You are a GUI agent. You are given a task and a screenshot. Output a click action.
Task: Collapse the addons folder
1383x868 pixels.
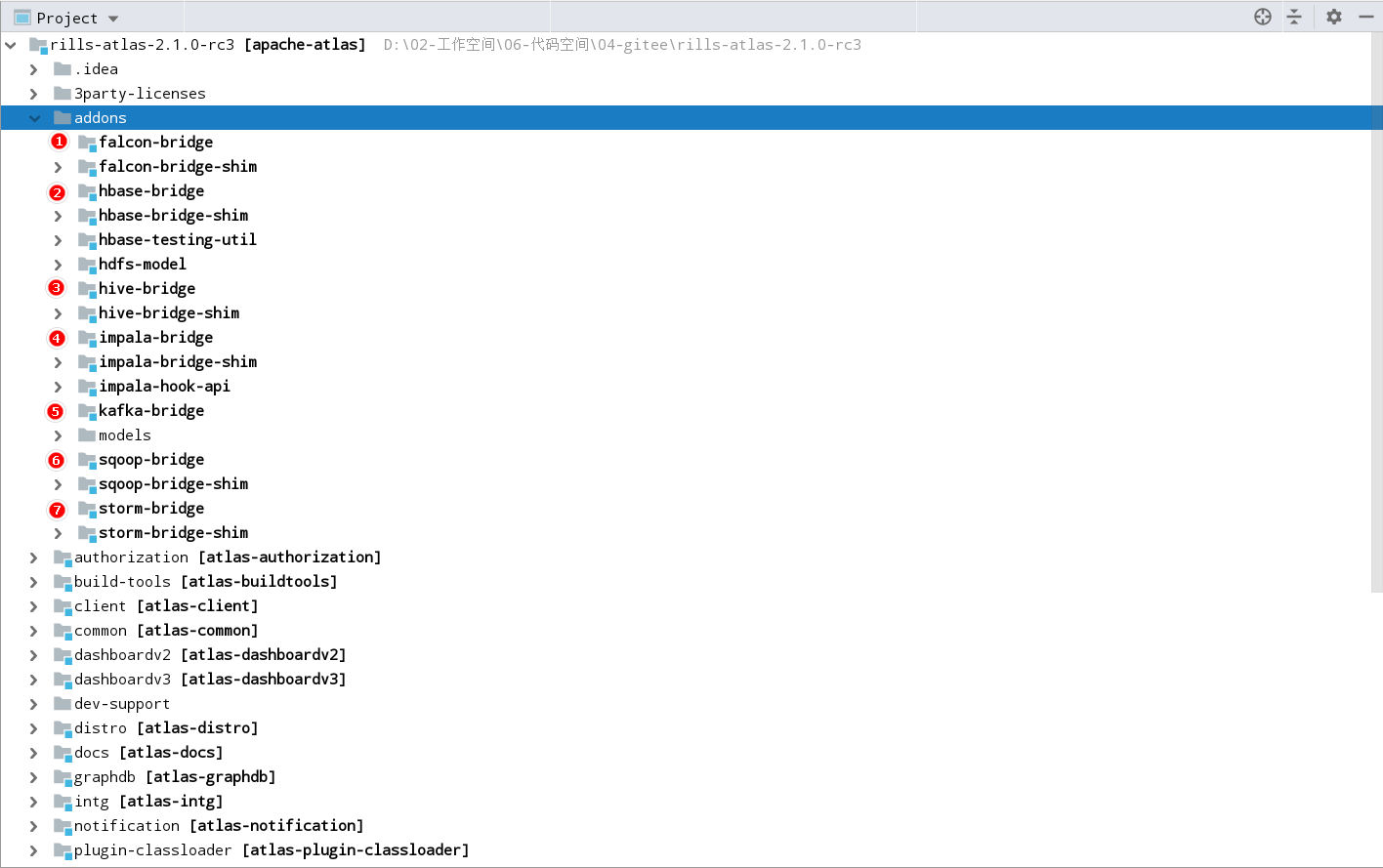[35, 118]
